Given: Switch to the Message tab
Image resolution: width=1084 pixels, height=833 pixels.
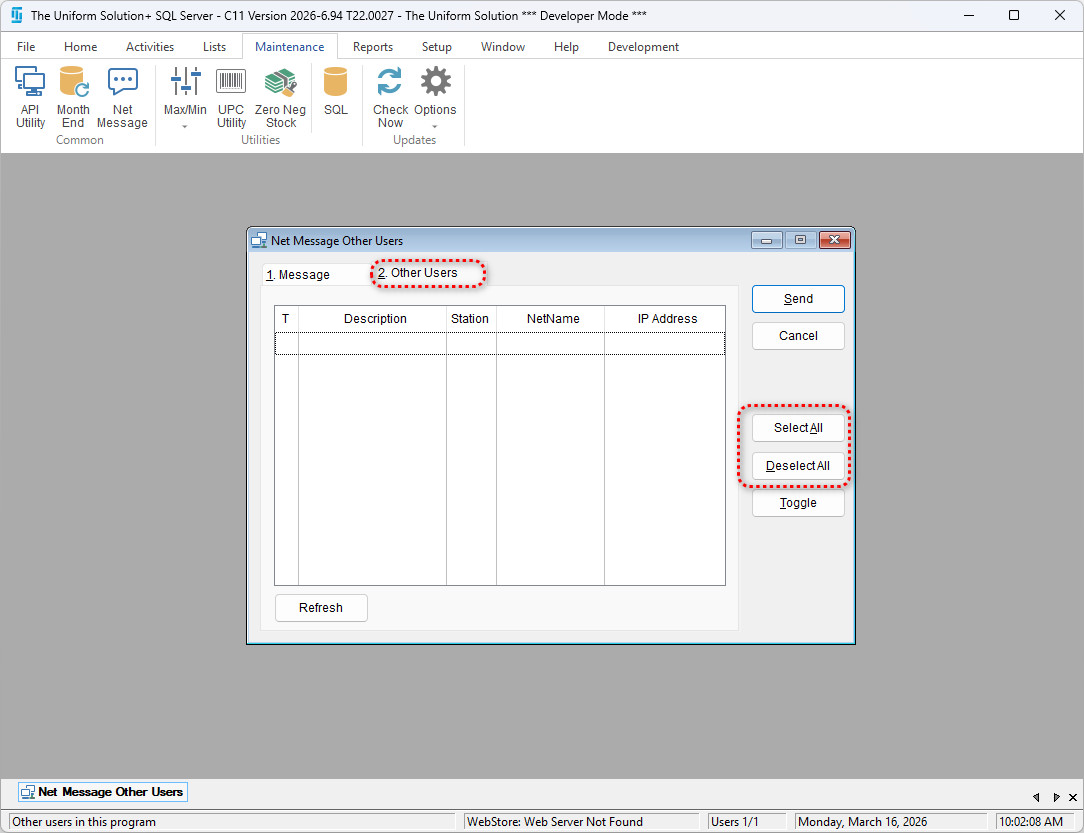Looking at the screenshot, I should pyautogui.click(x=299, y=274).
